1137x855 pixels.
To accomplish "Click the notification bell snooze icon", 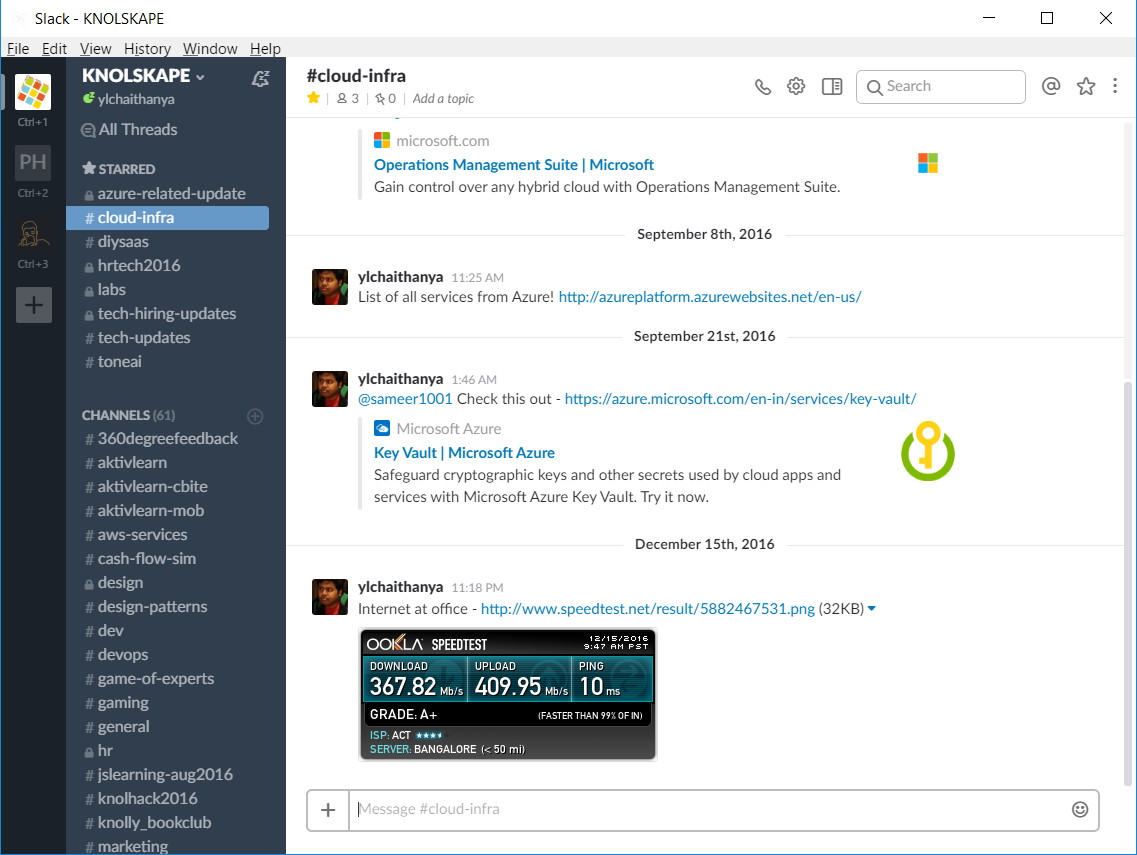I will [x=260, y=78].
